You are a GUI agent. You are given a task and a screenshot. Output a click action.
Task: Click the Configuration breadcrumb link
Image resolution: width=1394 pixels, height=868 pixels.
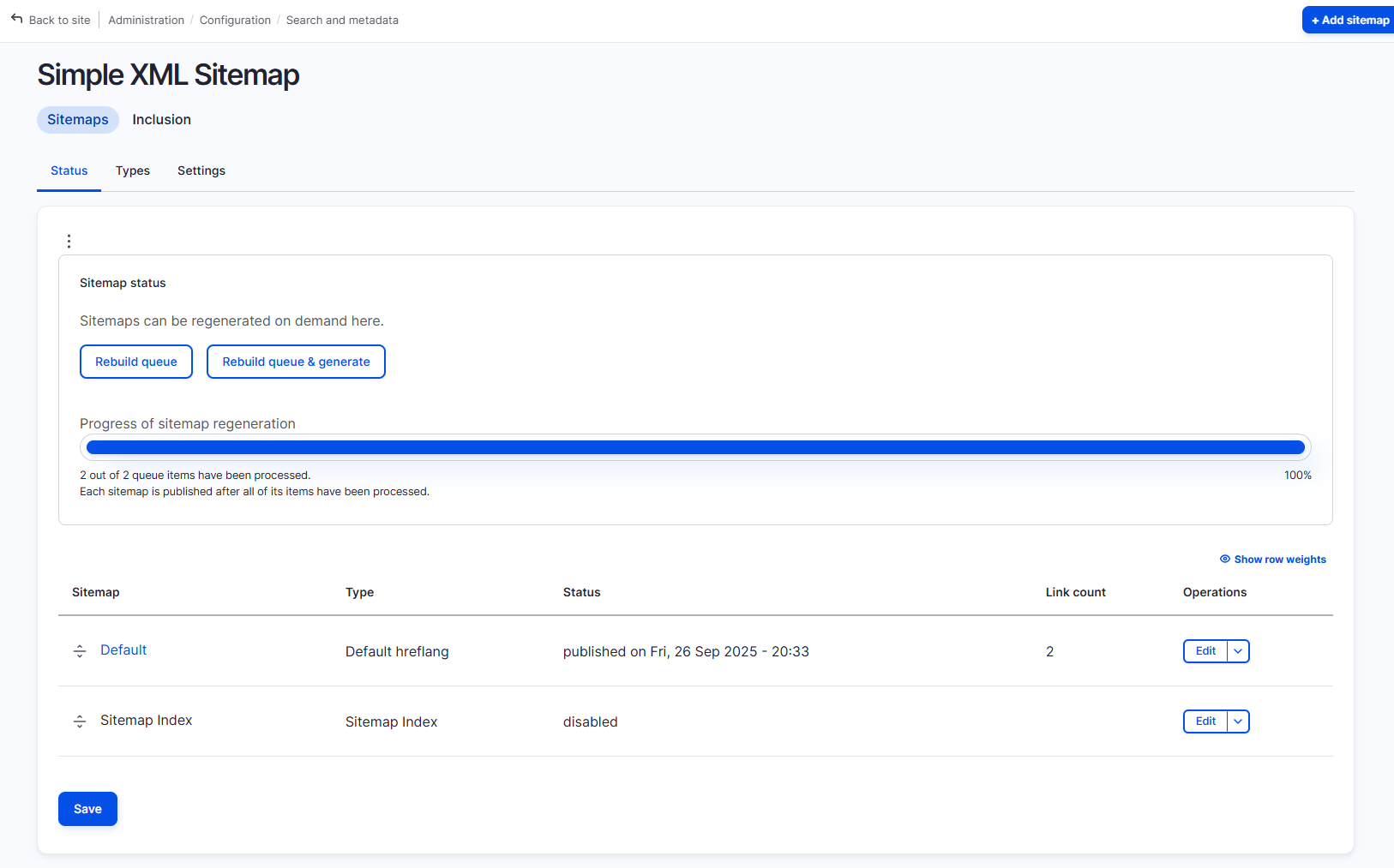(235, 20)
